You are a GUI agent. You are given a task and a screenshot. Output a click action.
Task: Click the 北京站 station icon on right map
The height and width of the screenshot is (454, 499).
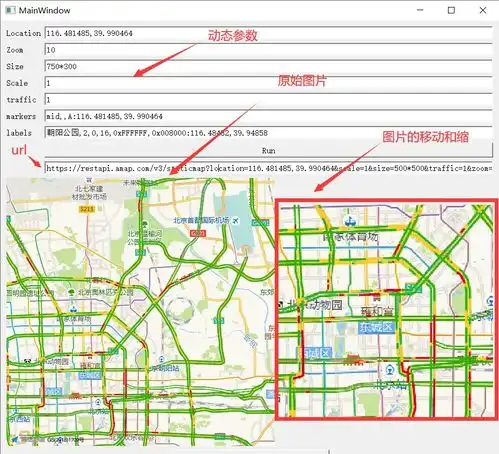point(390,369)
